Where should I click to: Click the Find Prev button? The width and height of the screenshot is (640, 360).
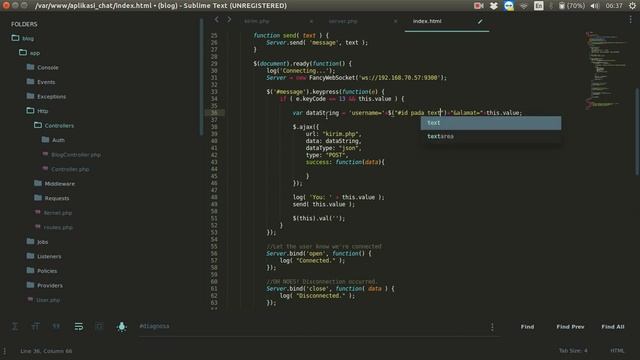[570, 327]
